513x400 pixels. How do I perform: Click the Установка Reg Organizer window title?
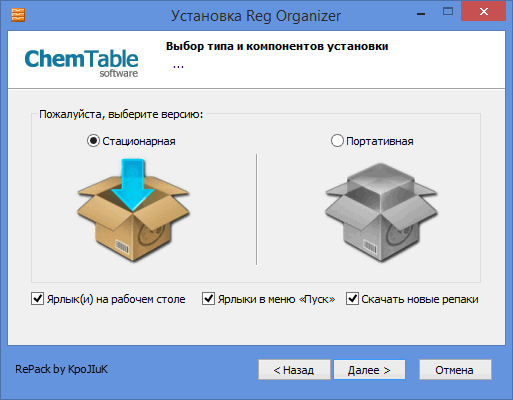pyautogui.click(x=256, y=16)
